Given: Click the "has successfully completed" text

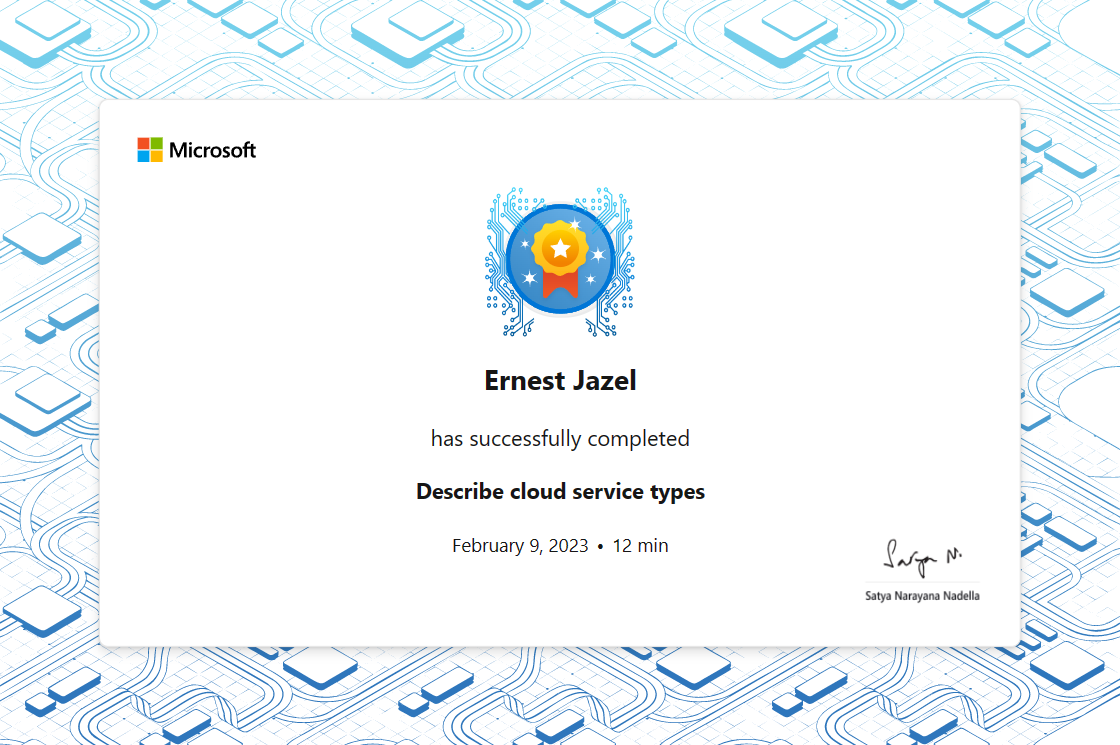Looking at the screenshot, I should 560,439.
